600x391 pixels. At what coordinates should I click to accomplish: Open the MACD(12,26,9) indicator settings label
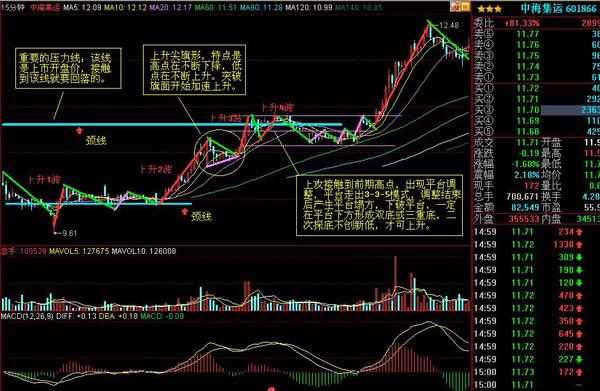(28, 316)
